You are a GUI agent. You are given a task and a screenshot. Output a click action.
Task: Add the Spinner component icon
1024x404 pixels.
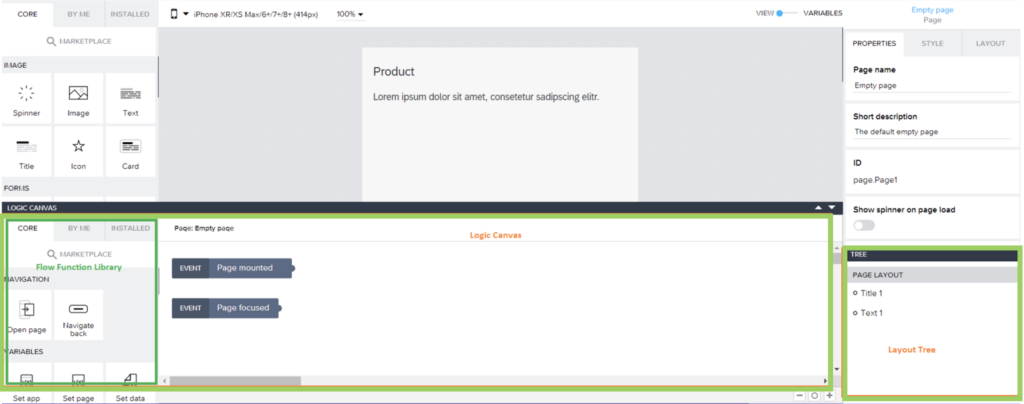(27, 94)
